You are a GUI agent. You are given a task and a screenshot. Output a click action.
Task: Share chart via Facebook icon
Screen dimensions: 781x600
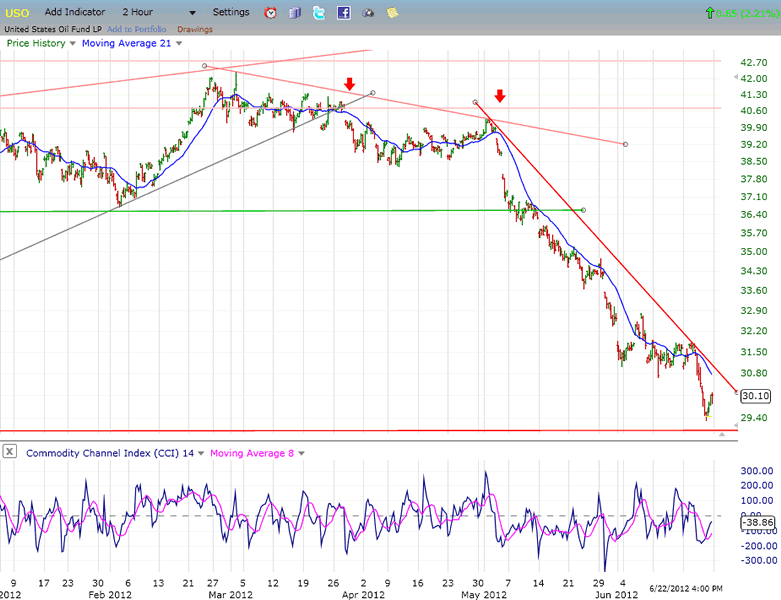pos(343,13)
